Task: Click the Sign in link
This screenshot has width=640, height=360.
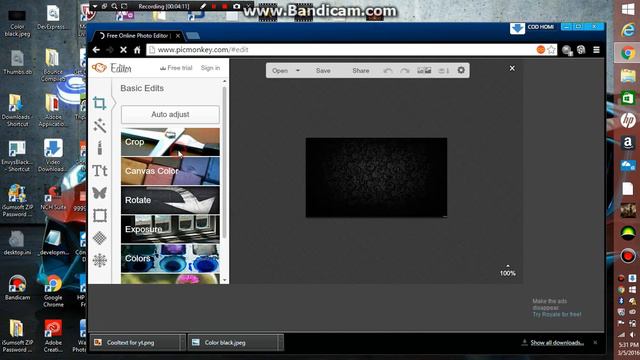Action: tap(210, 68)
